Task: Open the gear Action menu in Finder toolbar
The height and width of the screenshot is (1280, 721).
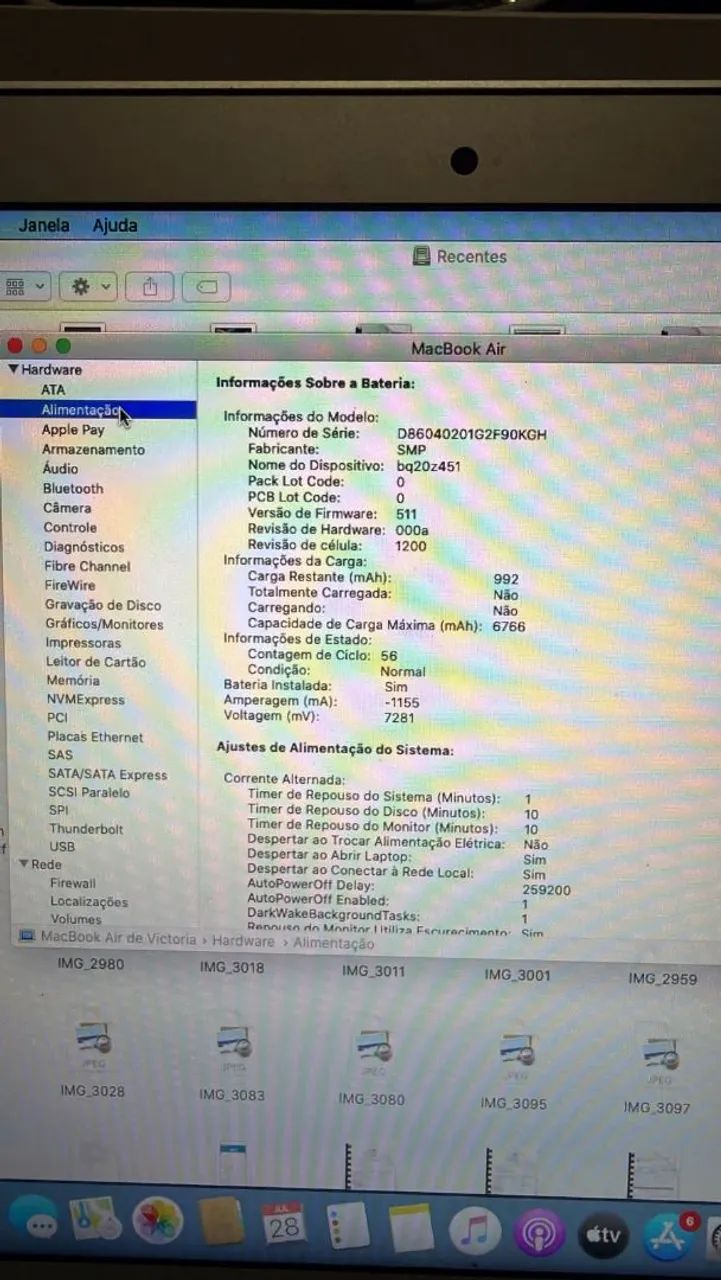Action: coord(89,287)
